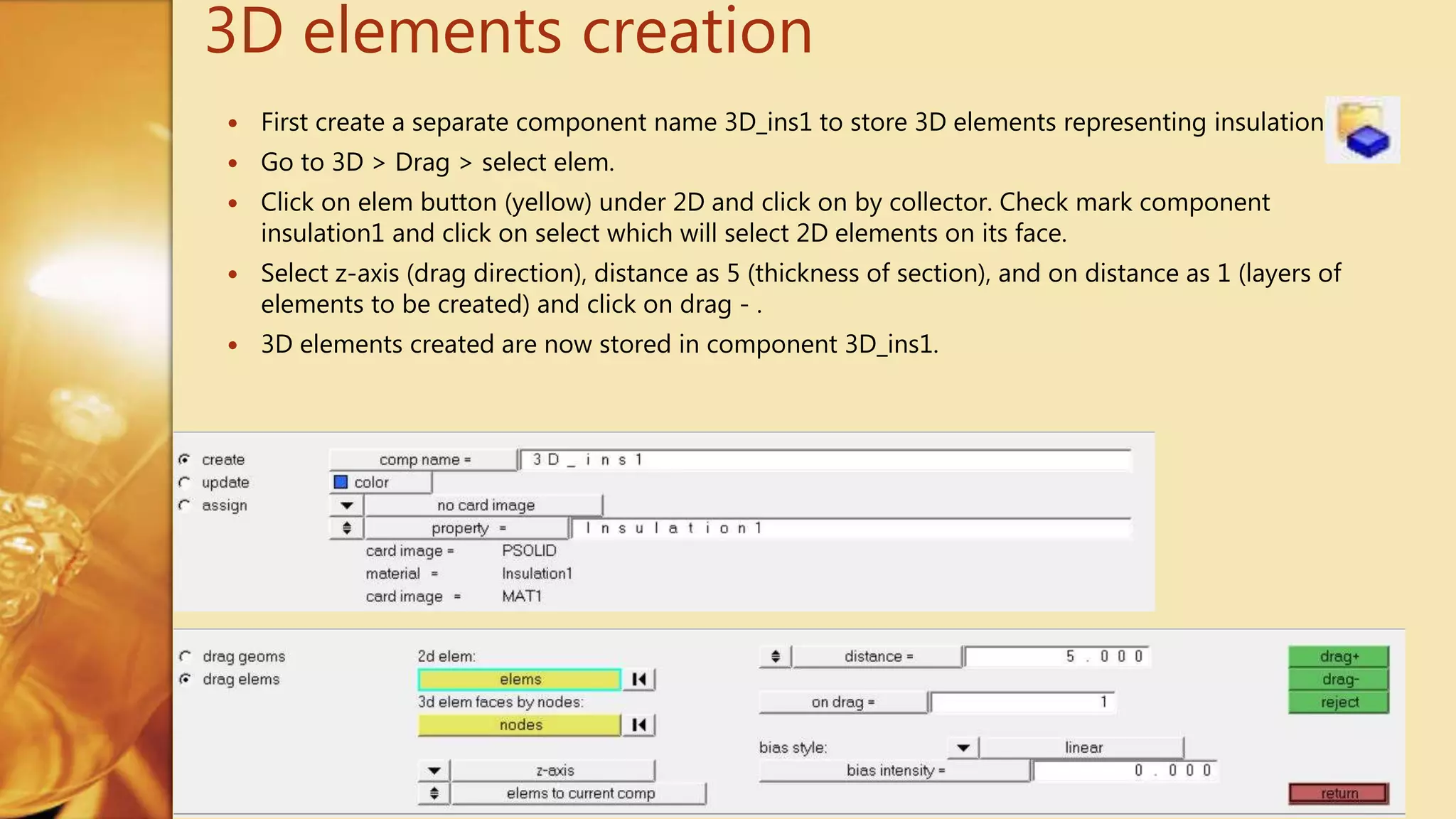Open the blue color swatch

pyautogui.click(x=341, y=483)
